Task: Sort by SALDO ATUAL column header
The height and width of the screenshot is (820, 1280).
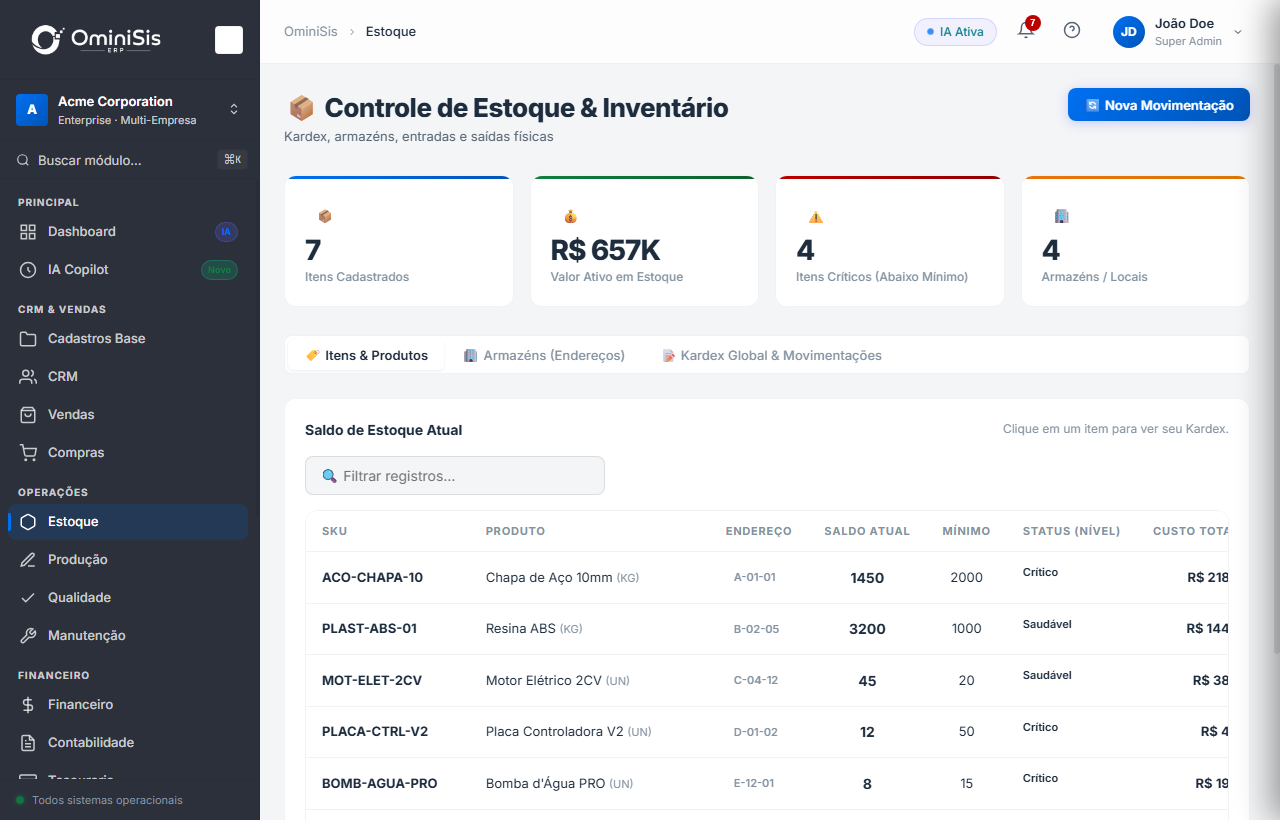Action: coord(867,531)
